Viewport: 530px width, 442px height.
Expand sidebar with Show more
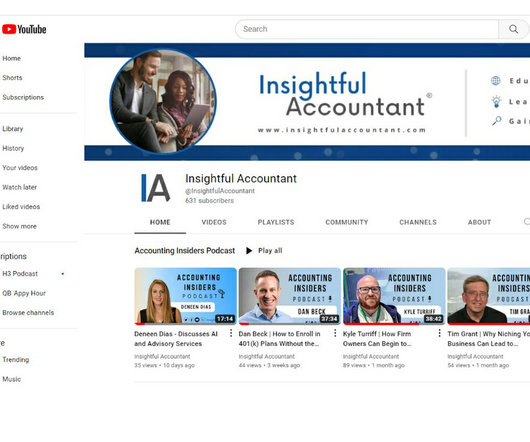point(20,226)
